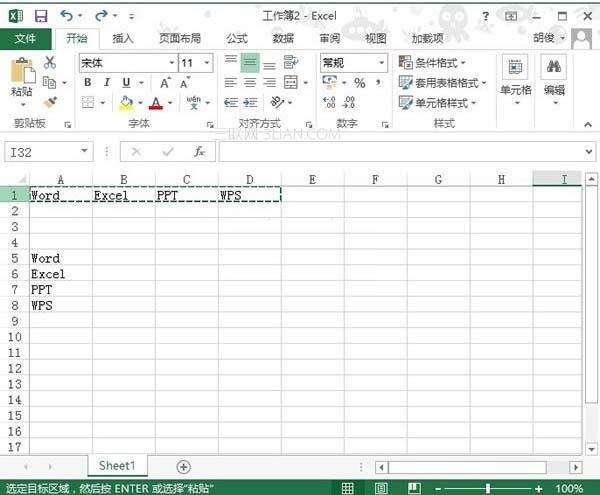The image size is (600, 495).
Task: Expand 套用表格格式 table format menu
Action: (442, 83)
